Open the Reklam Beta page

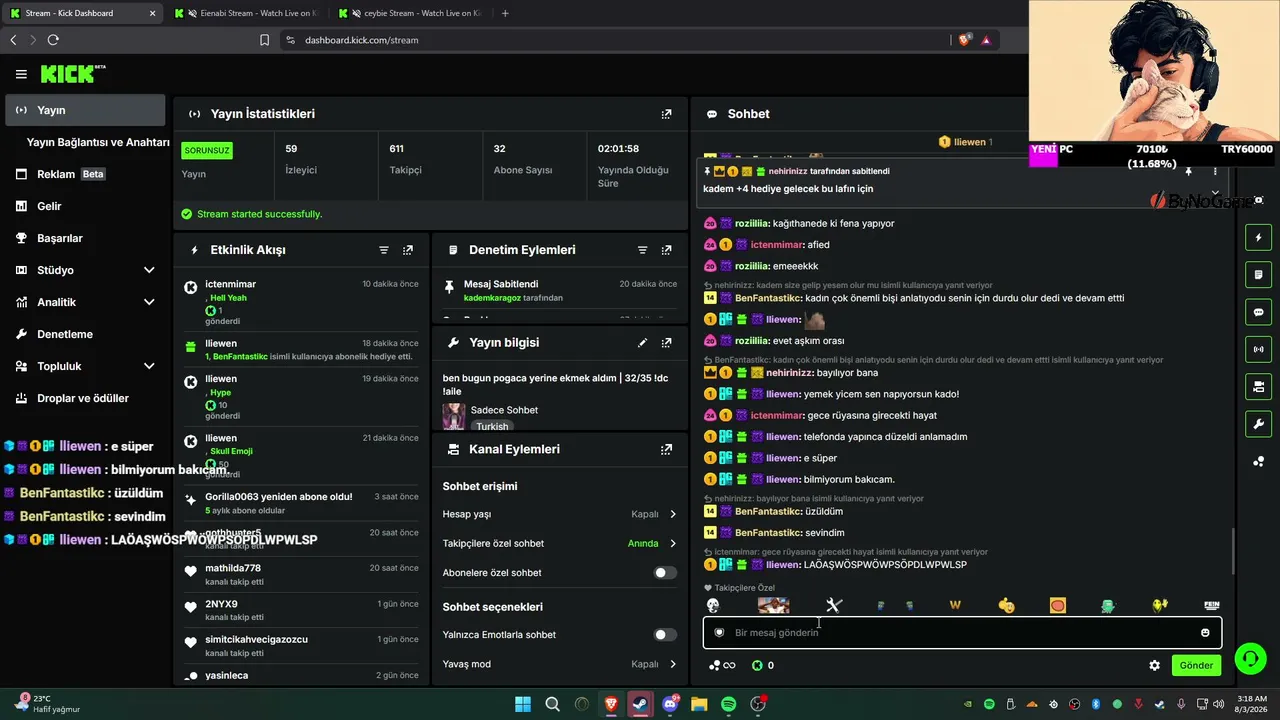coord(86,174)
